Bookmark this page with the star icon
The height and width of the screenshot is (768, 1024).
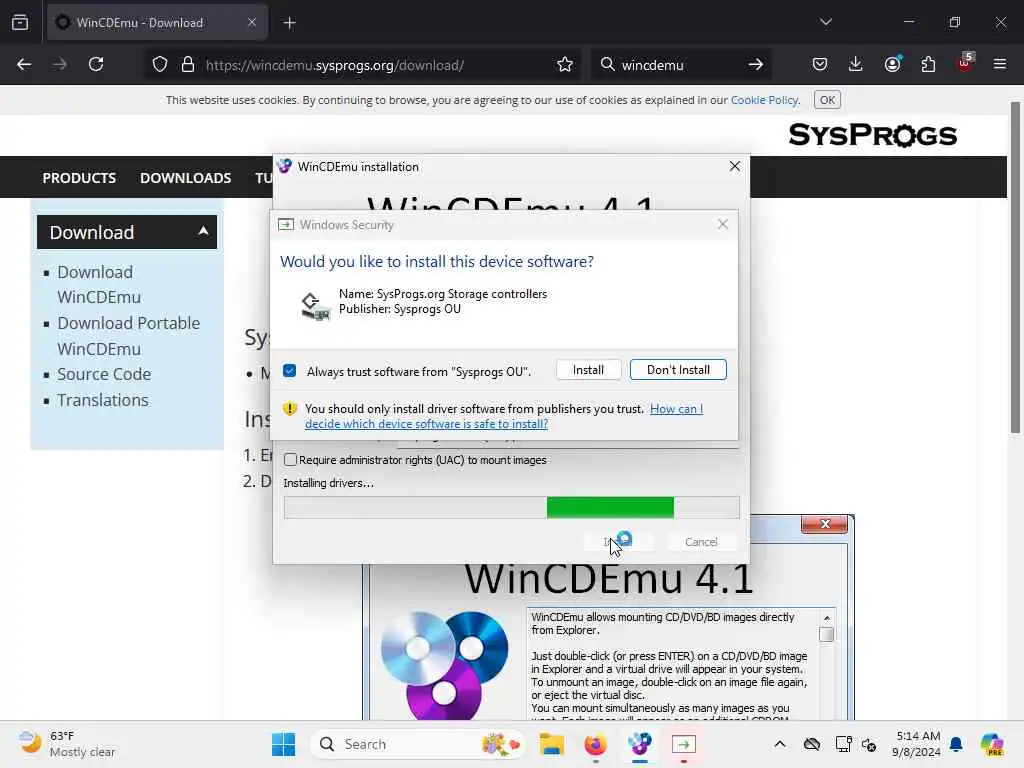click(x=565, y=65)
